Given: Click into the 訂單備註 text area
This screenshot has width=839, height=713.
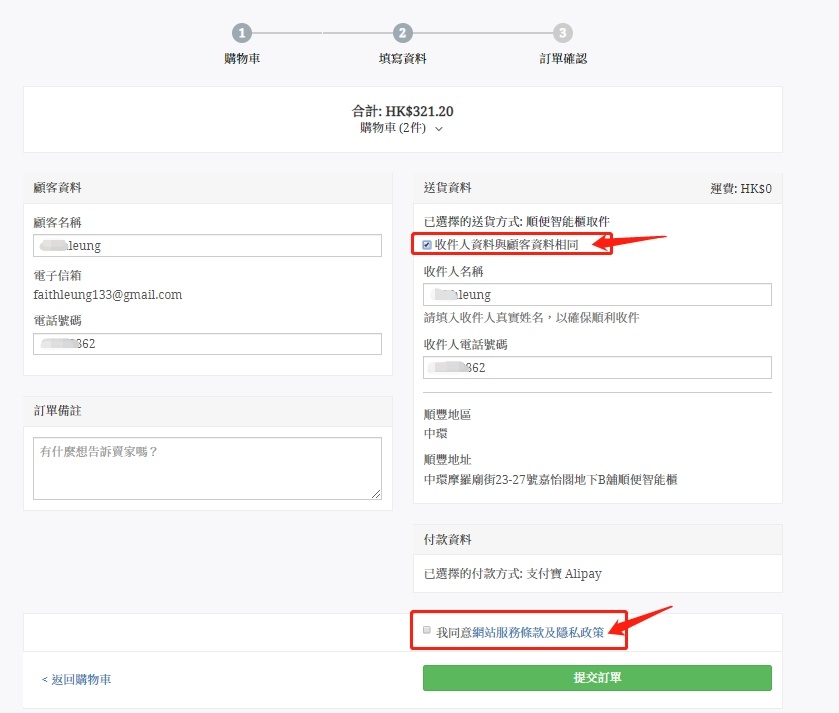Looking at the screenshot, I should coord(207,467).
